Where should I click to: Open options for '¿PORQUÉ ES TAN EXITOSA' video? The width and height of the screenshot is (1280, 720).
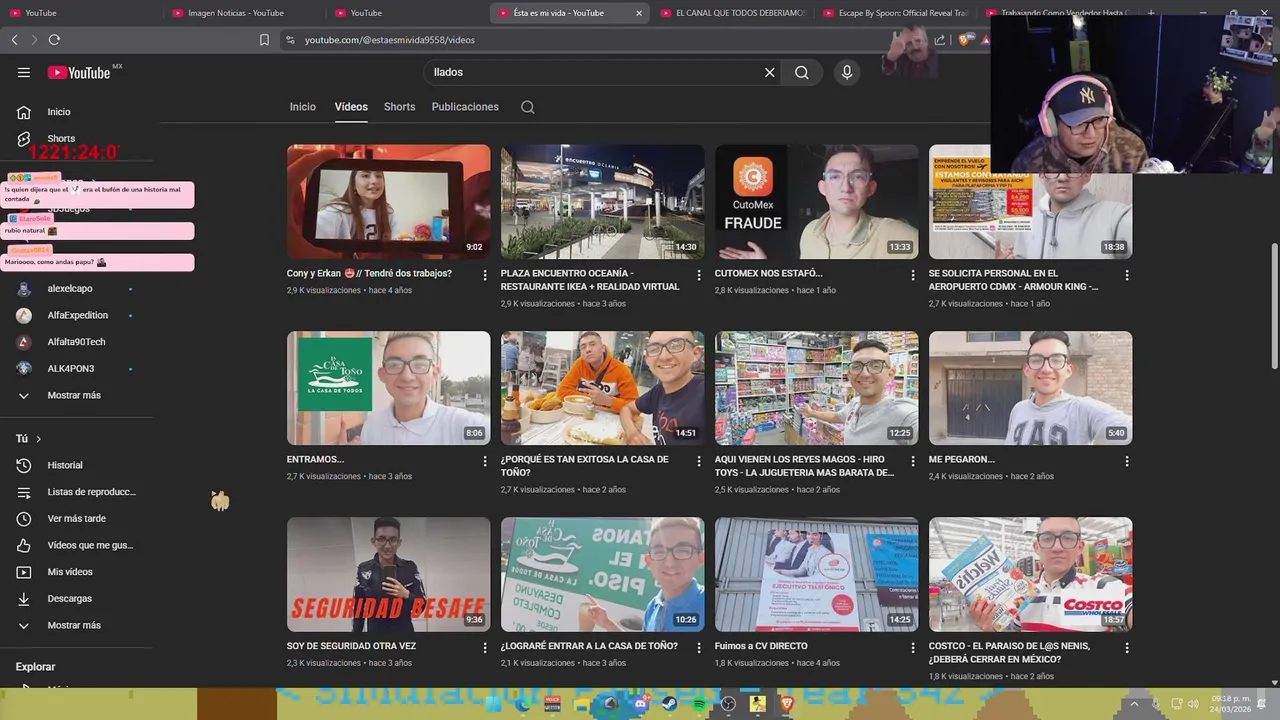(699, 461)
